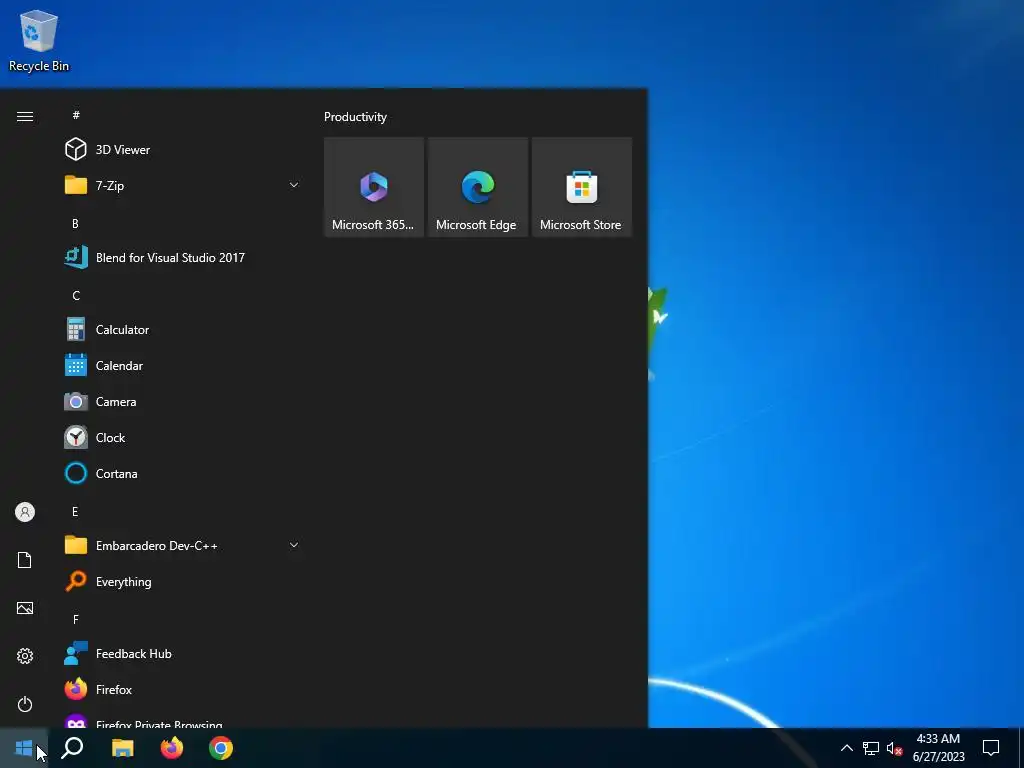Screen dimensions: 1024x768
Task: Open Settings gear in Start sidebar
Action: click(x=25, y=656)
